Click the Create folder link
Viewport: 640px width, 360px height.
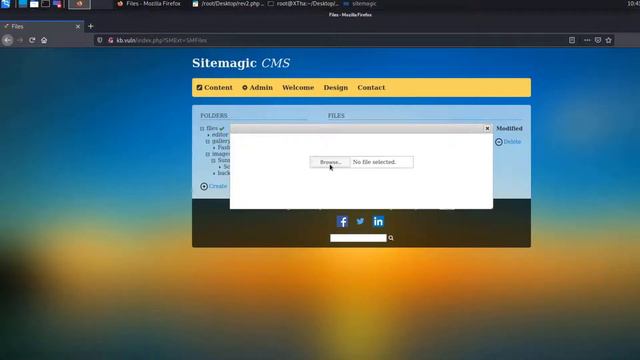tap(218, 186)
